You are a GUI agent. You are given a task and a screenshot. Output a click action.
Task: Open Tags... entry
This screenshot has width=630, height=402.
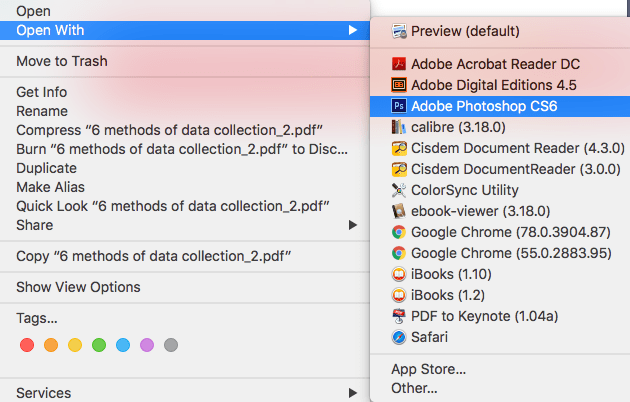tap(185, 318)
